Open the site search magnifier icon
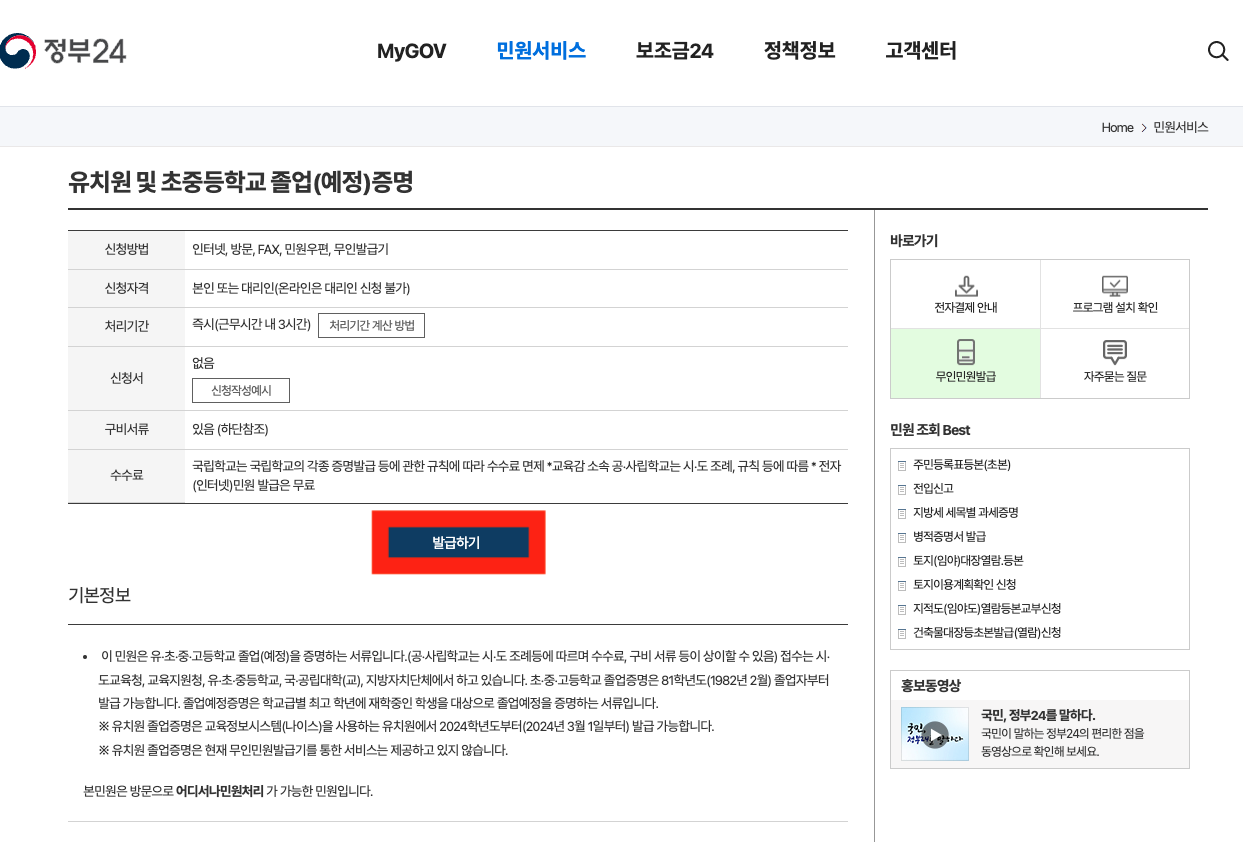1243x842 pixels. point(1217,50)
